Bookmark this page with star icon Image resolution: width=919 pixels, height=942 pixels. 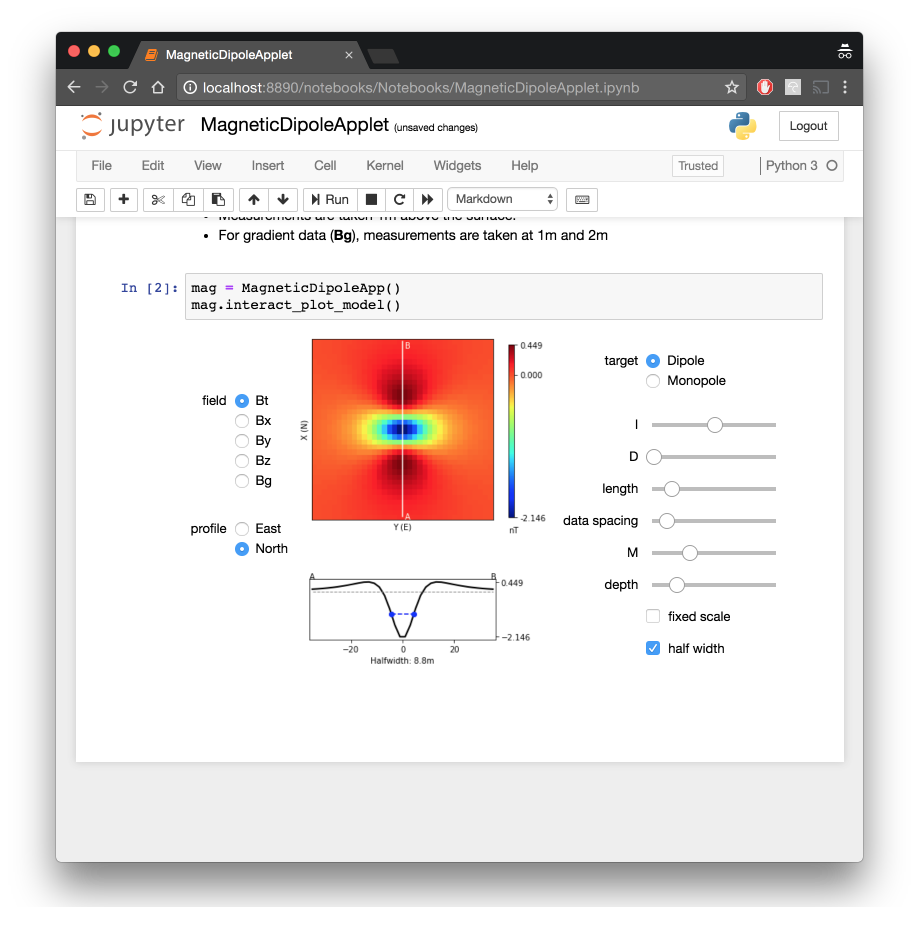pos(732,87)
